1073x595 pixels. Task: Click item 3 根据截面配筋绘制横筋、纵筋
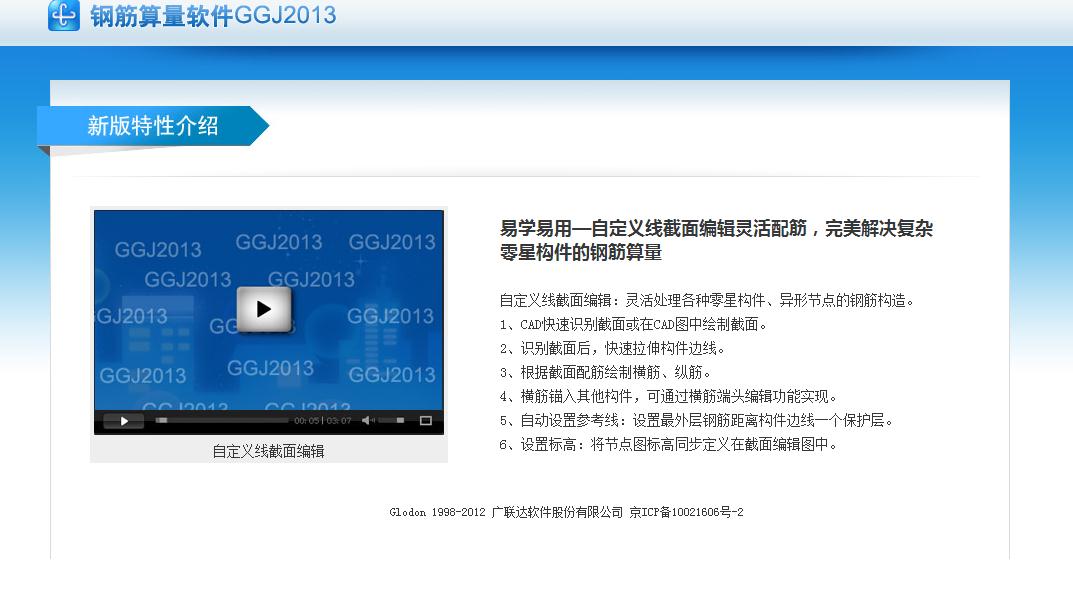(x=605, y=372)
